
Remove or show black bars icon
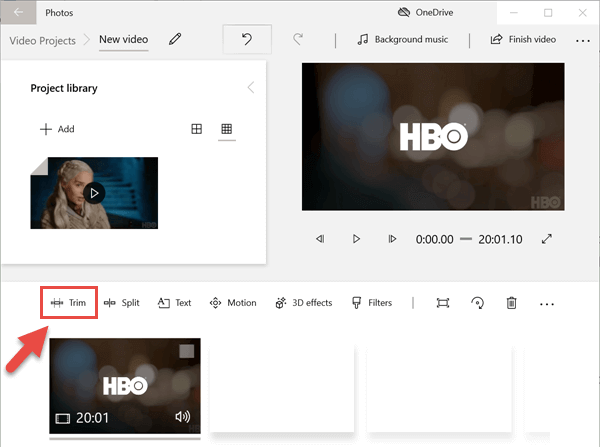443,303
